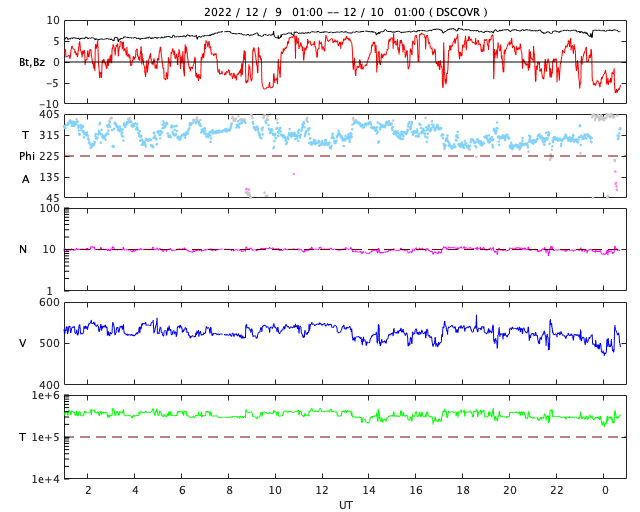This screenshot has width=640, height=512.
Task: Click the '225' tick on Phi axis
Action: point(49,156)
